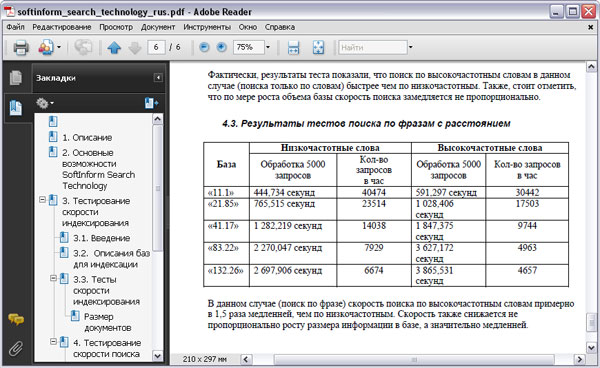This screenshot has height=368, width=600.
Task: Open the Окно menu
Action: [x=248, y=27]
